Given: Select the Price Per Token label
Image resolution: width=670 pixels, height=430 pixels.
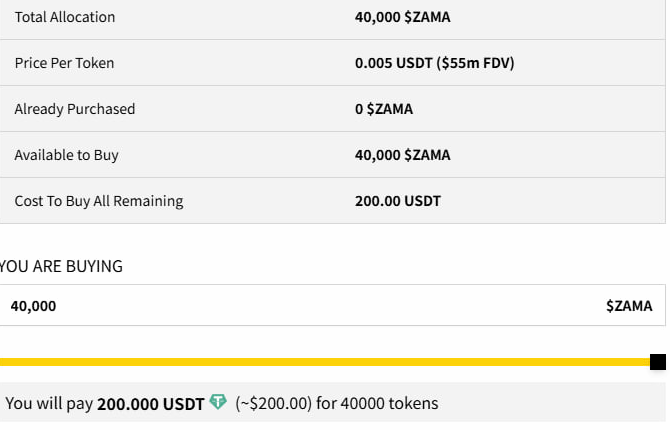Looking at the screenshot, I should [64, 63].
